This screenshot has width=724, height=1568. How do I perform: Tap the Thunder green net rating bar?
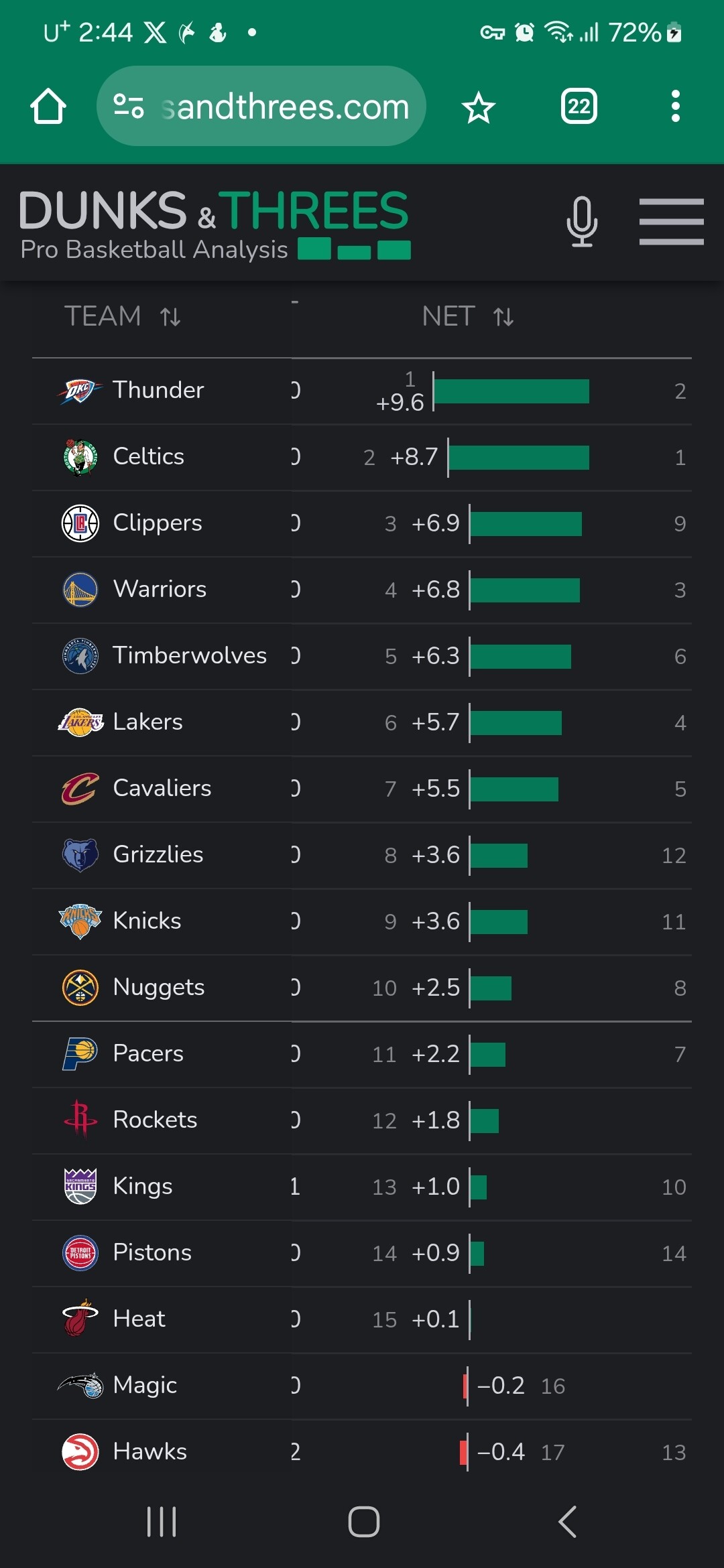511,391
